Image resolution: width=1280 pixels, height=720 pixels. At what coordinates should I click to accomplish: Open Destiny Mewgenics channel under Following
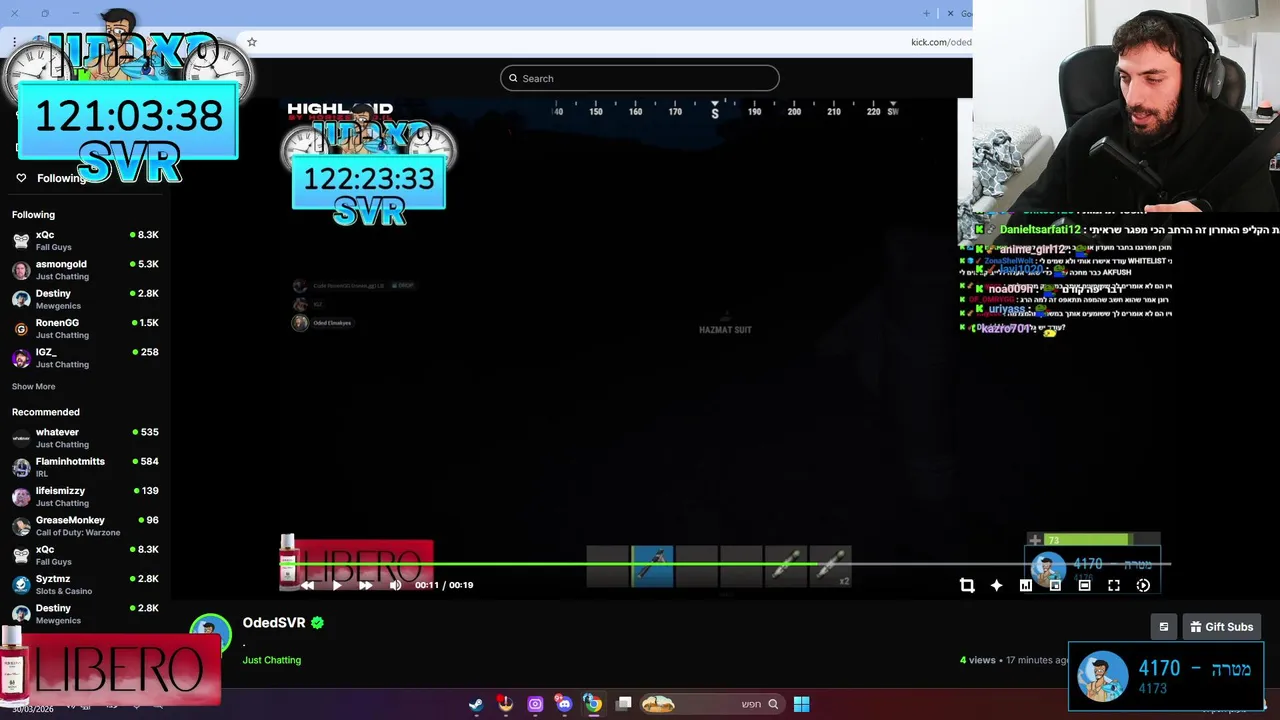pyautogui.click(x=85, y=299)
